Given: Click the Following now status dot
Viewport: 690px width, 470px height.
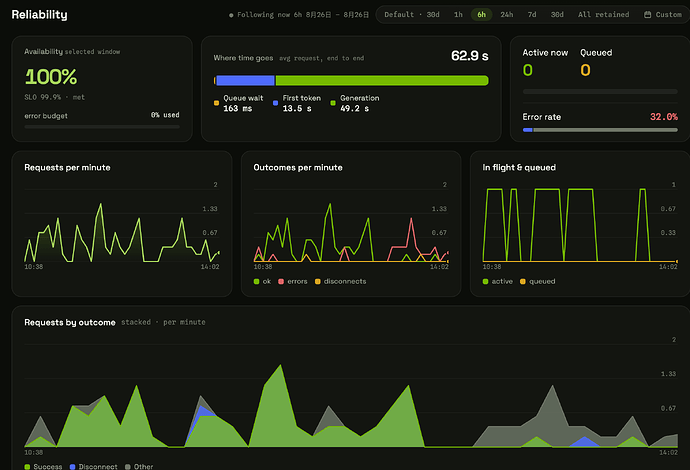Looking at the screenshot, I should [x=231, y=15].
